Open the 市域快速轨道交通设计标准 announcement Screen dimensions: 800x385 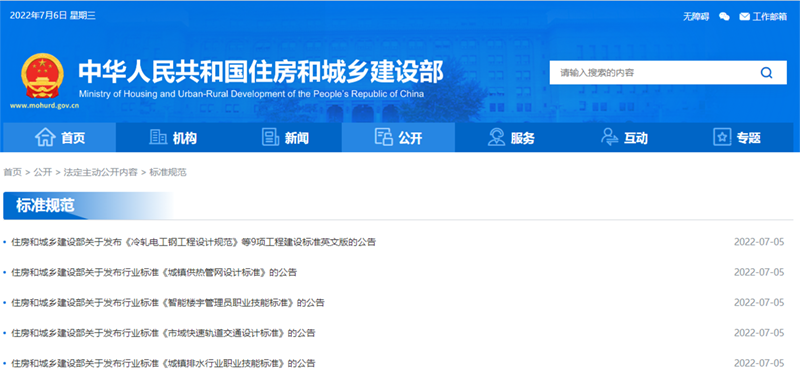pyautogui.click(x=163, y=333)
